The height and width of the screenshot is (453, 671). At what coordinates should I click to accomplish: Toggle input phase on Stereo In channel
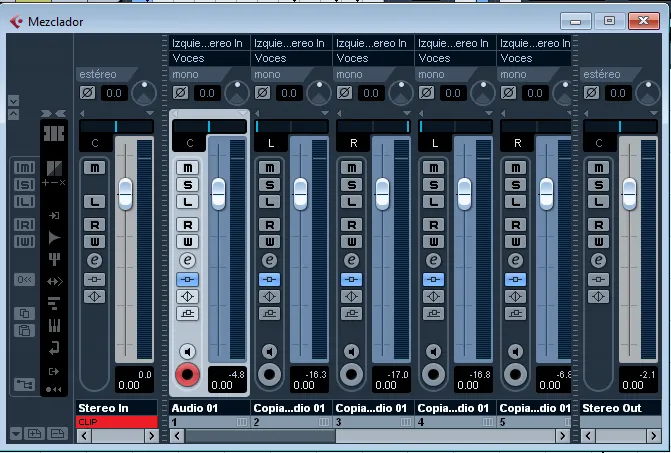(x=86, y=93)
